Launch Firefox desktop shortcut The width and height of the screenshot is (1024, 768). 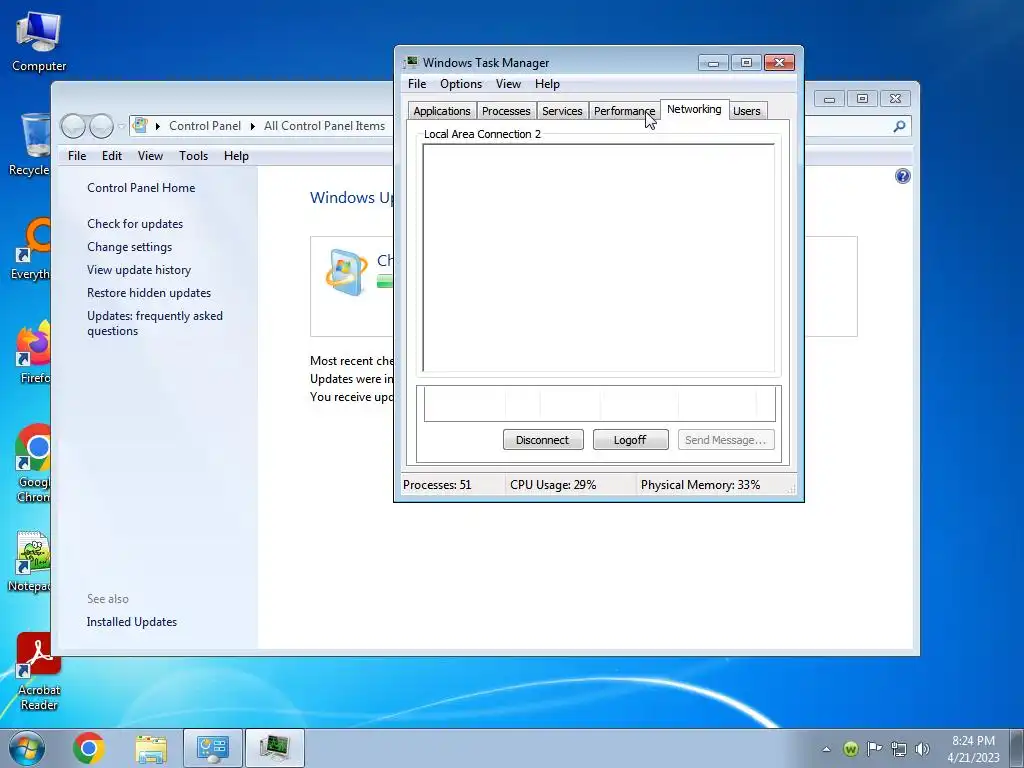click(x=33, y=351)
